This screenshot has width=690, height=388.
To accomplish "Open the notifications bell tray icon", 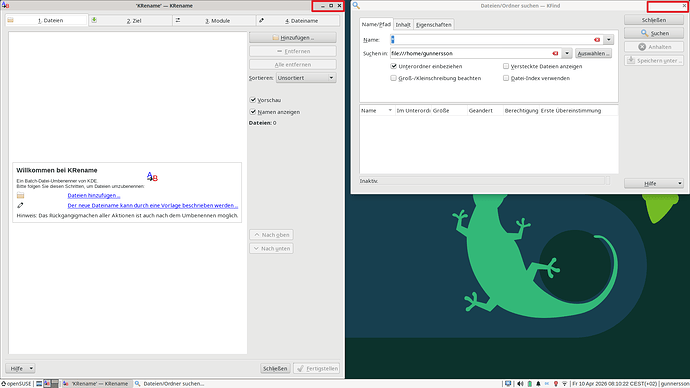I will [x=538, y=384].
